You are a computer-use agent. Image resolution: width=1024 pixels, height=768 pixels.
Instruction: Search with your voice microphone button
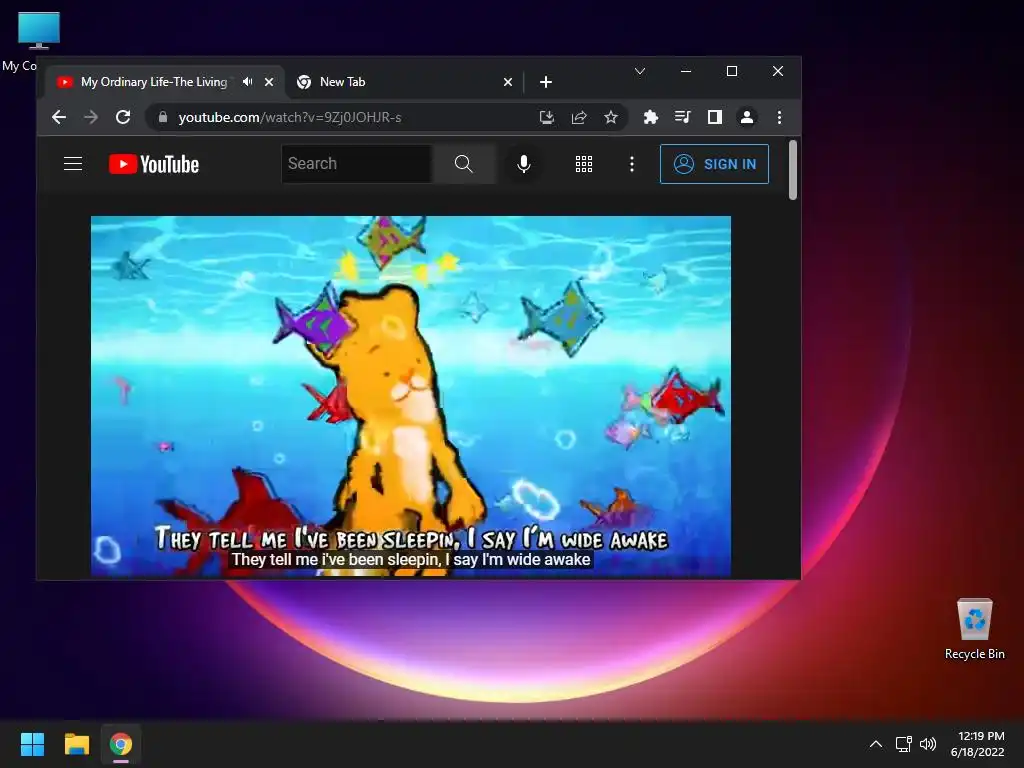tap(524, 164)
